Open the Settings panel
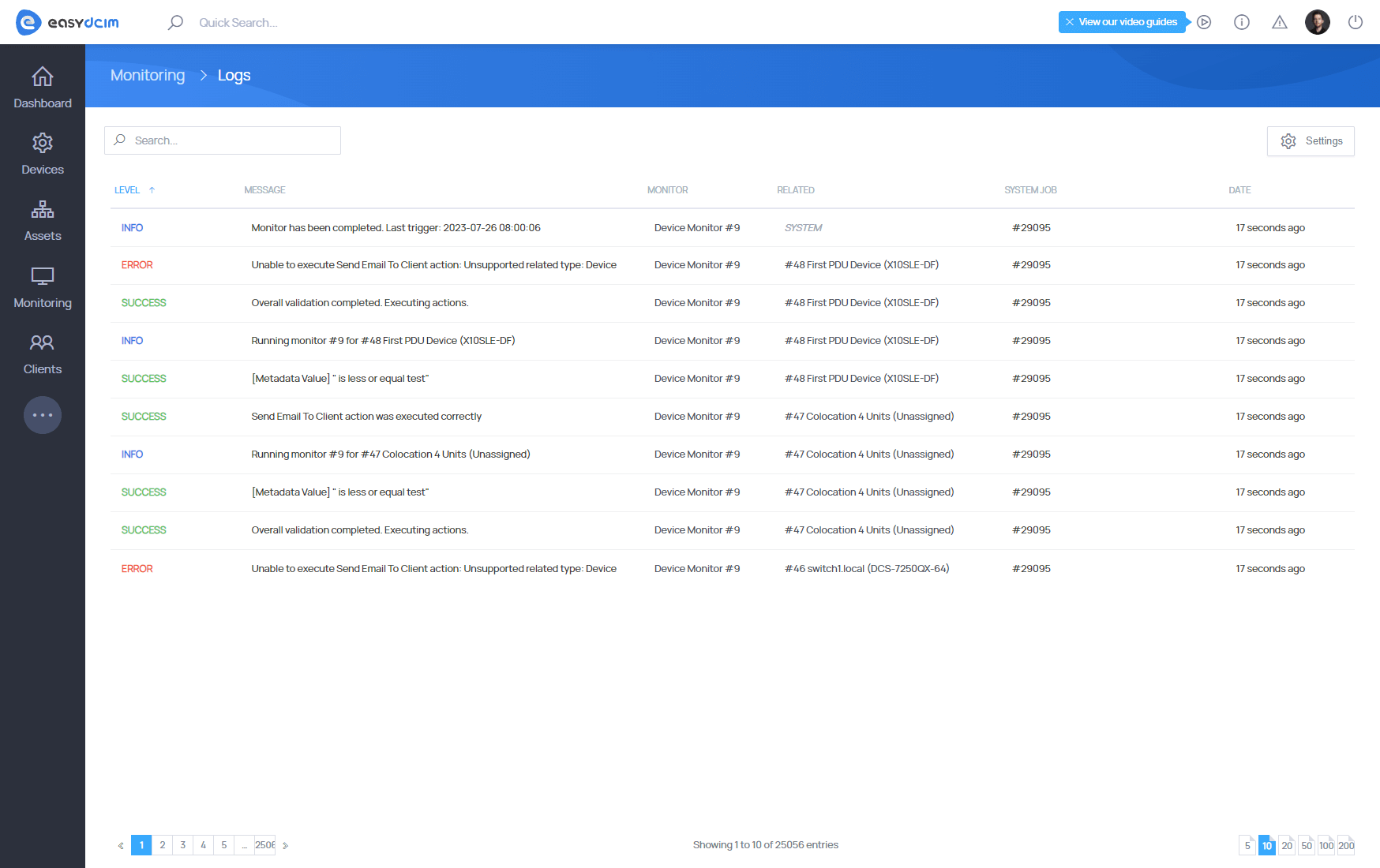The width and height of the screenshot is (1380, 868). [1311, 140]
